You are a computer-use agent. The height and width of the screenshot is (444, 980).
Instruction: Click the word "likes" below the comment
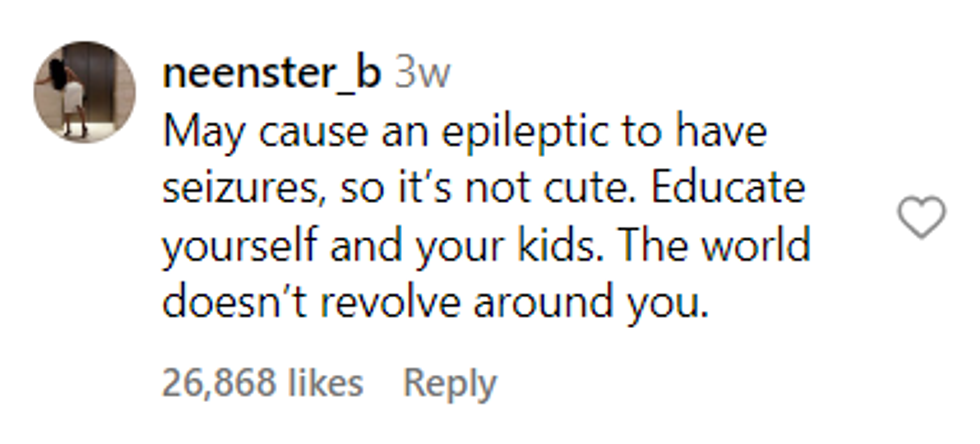(x=325, y=383)
